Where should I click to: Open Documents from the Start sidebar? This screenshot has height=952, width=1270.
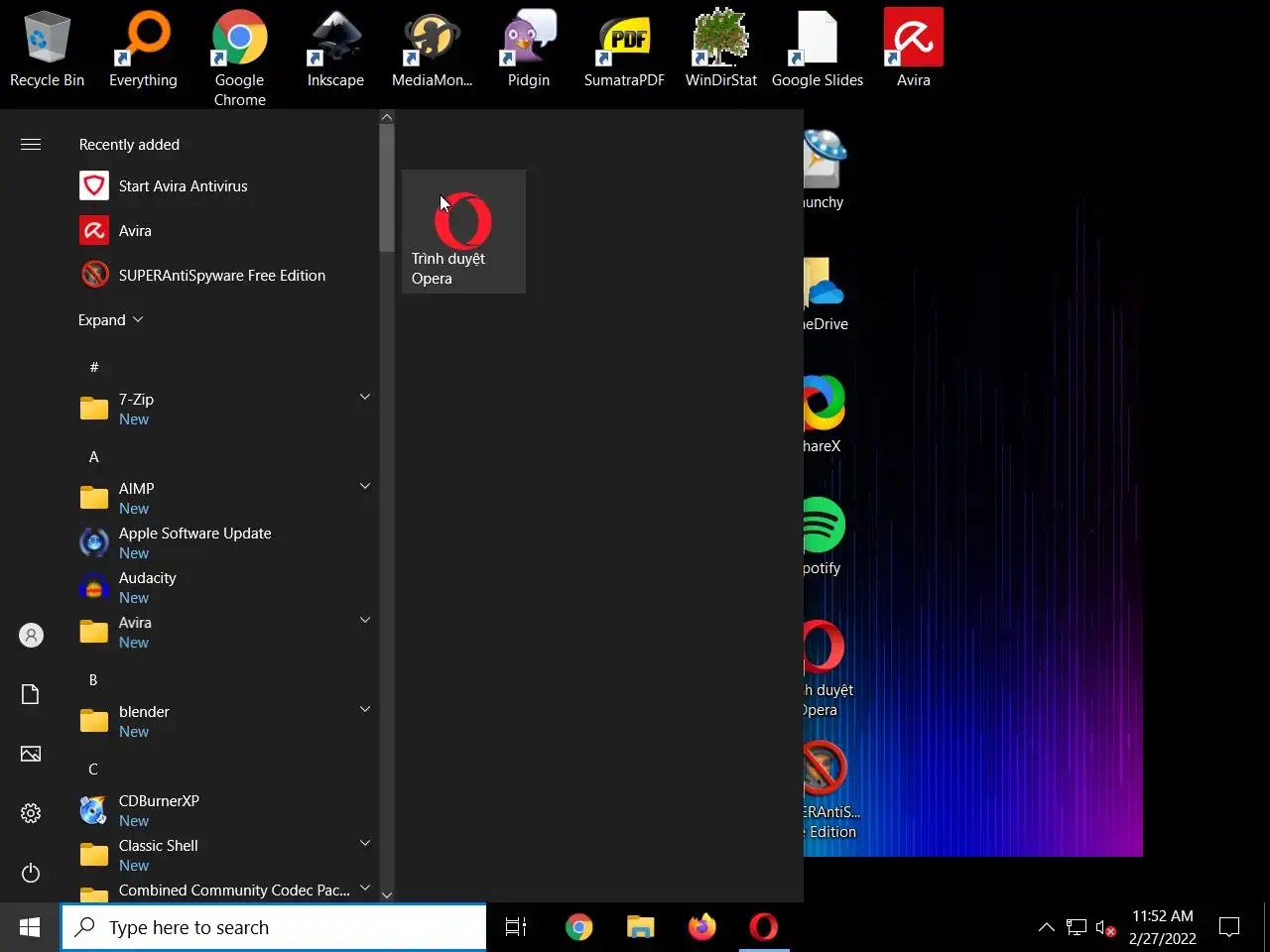31,694
